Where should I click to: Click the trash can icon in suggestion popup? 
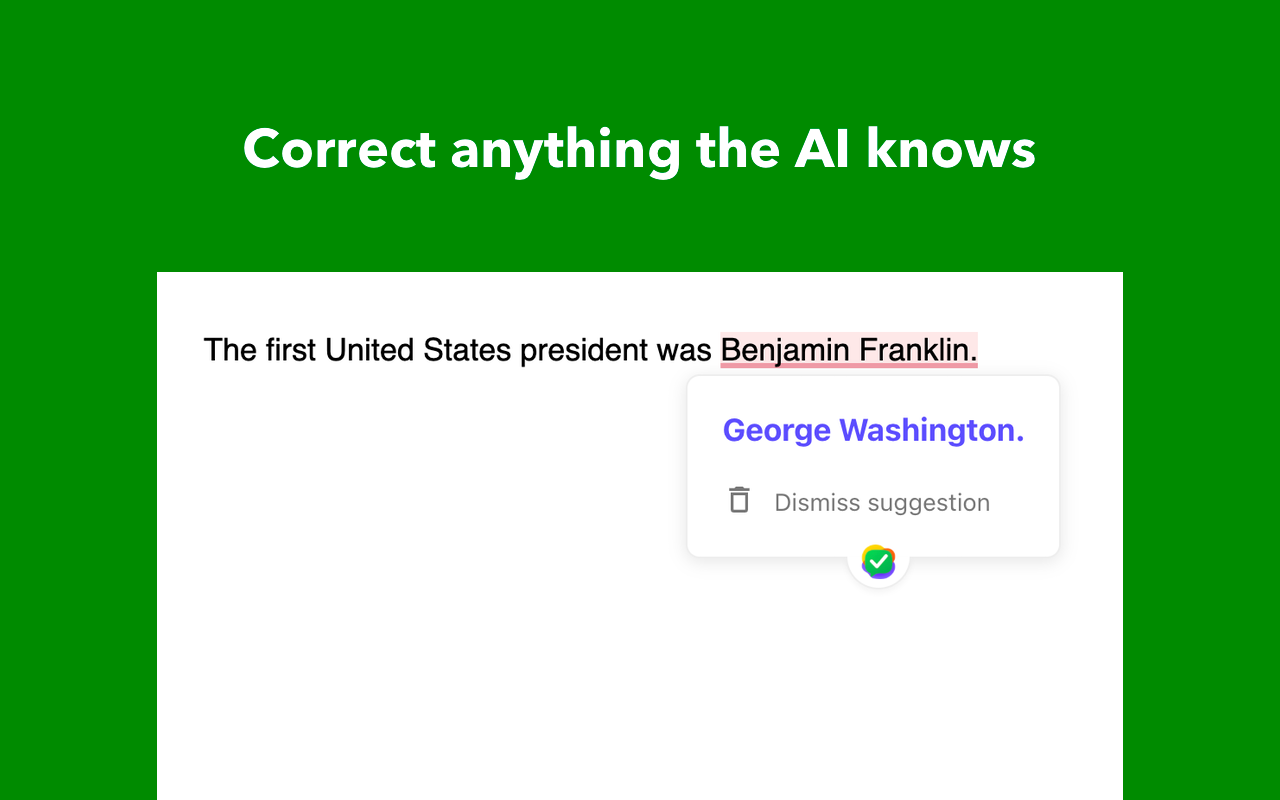click(x=739, y=500)
